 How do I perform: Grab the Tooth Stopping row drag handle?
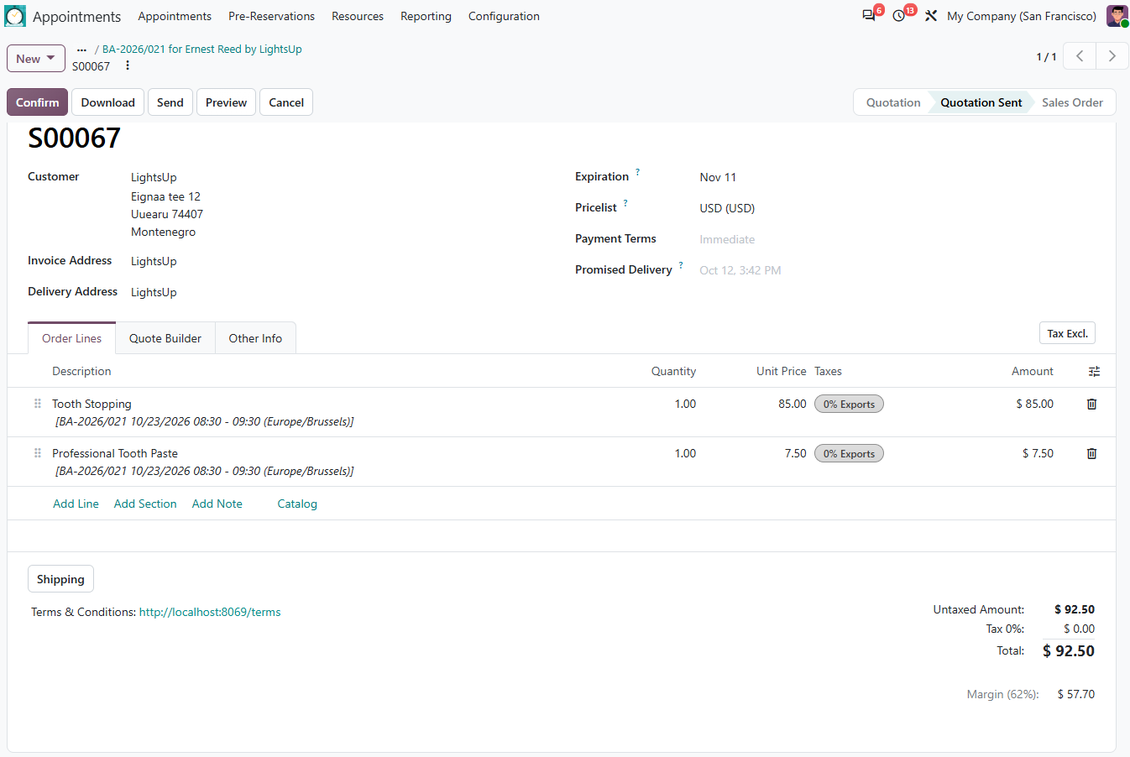click(37, 404)
